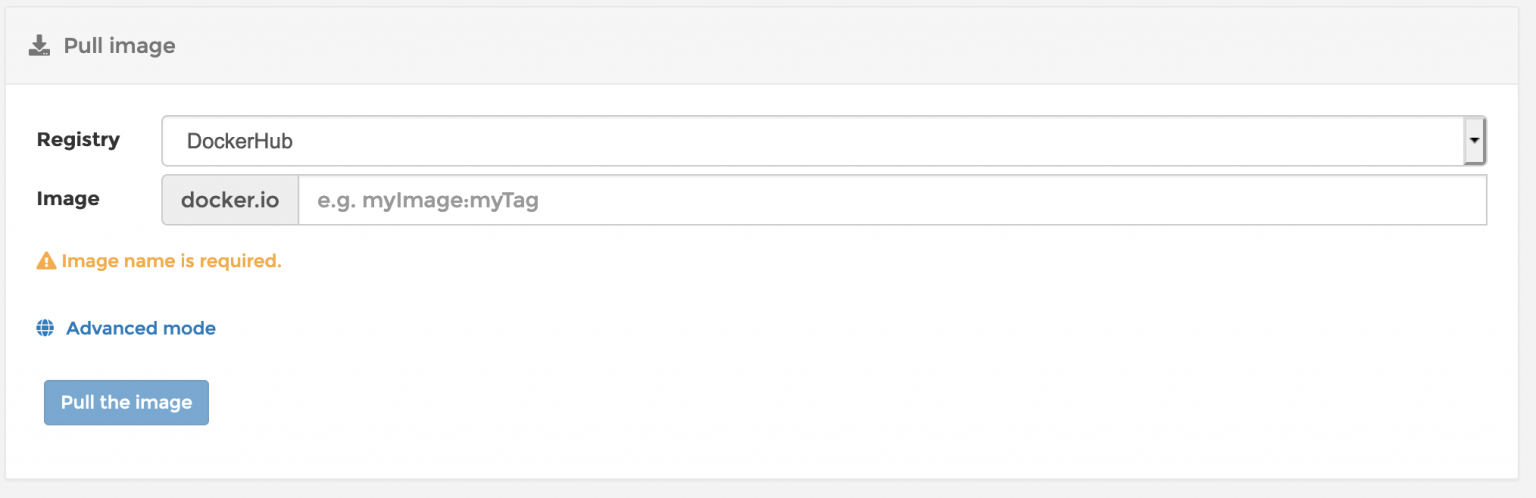
Task: Open the Registry dropdown arrow
Action: (1474, 141)
